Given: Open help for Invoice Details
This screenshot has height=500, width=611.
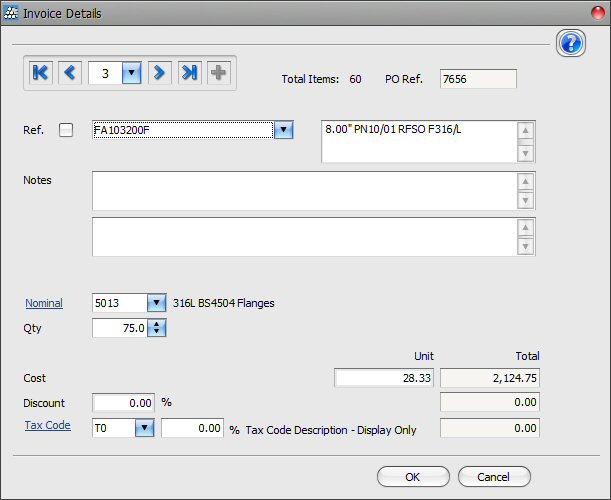Looking at the screenshot, I should tap(571, 43).
